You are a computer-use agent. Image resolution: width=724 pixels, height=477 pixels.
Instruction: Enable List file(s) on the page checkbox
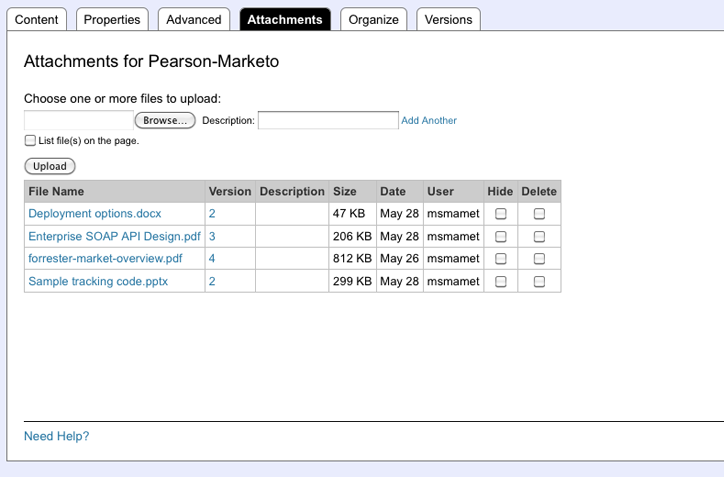tap(30, 140)
